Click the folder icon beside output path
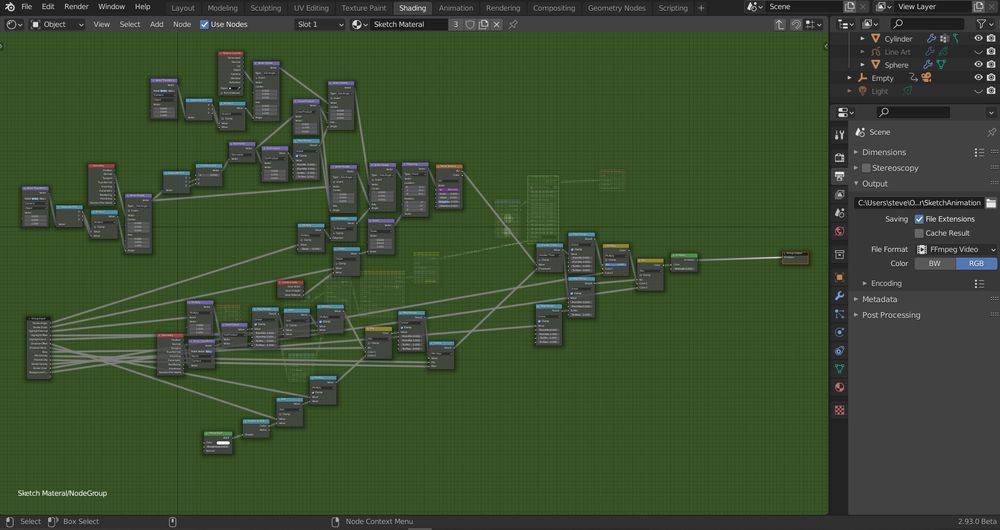 [990, 203]
